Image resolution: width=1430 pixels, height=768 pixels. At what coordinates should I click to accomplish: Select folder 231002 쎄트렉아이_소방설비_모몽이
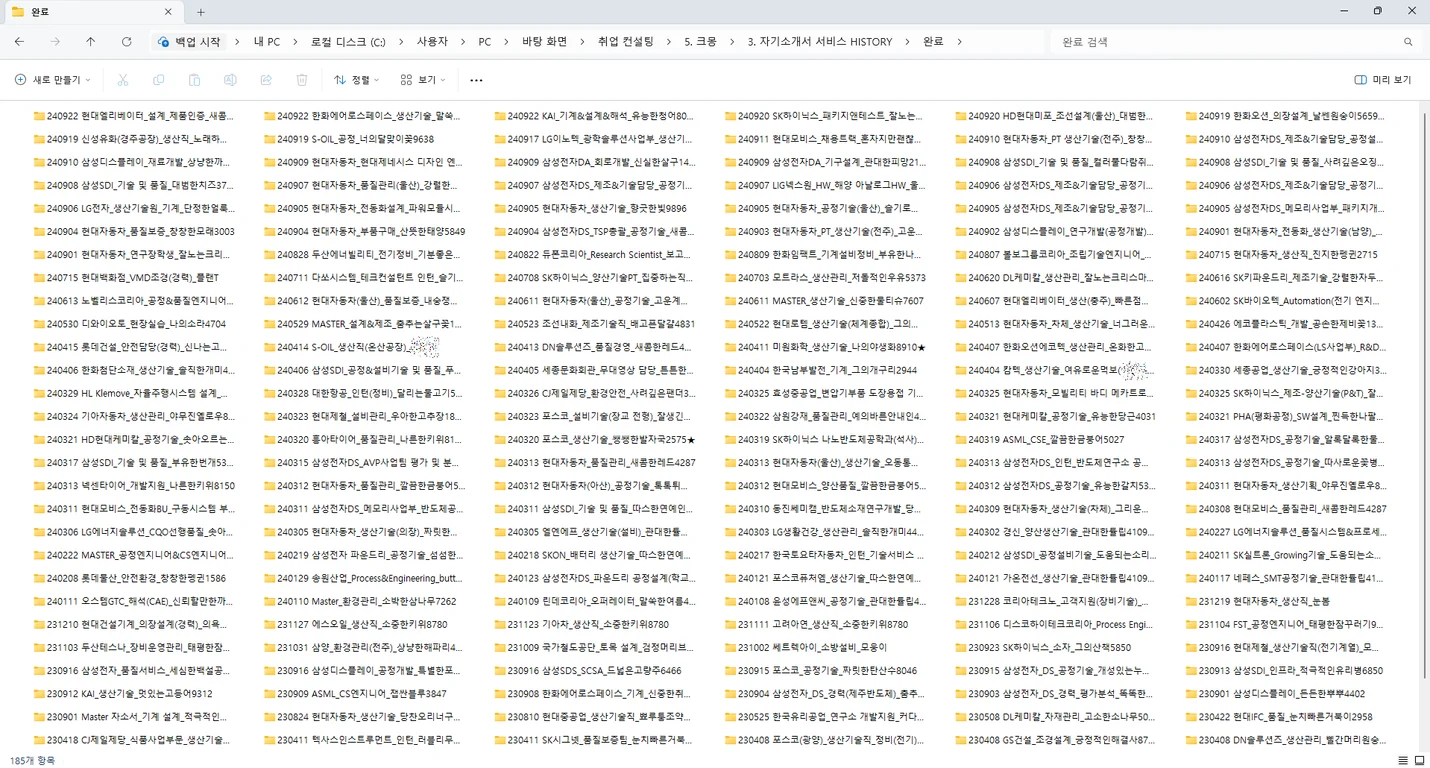coord(805,647)
